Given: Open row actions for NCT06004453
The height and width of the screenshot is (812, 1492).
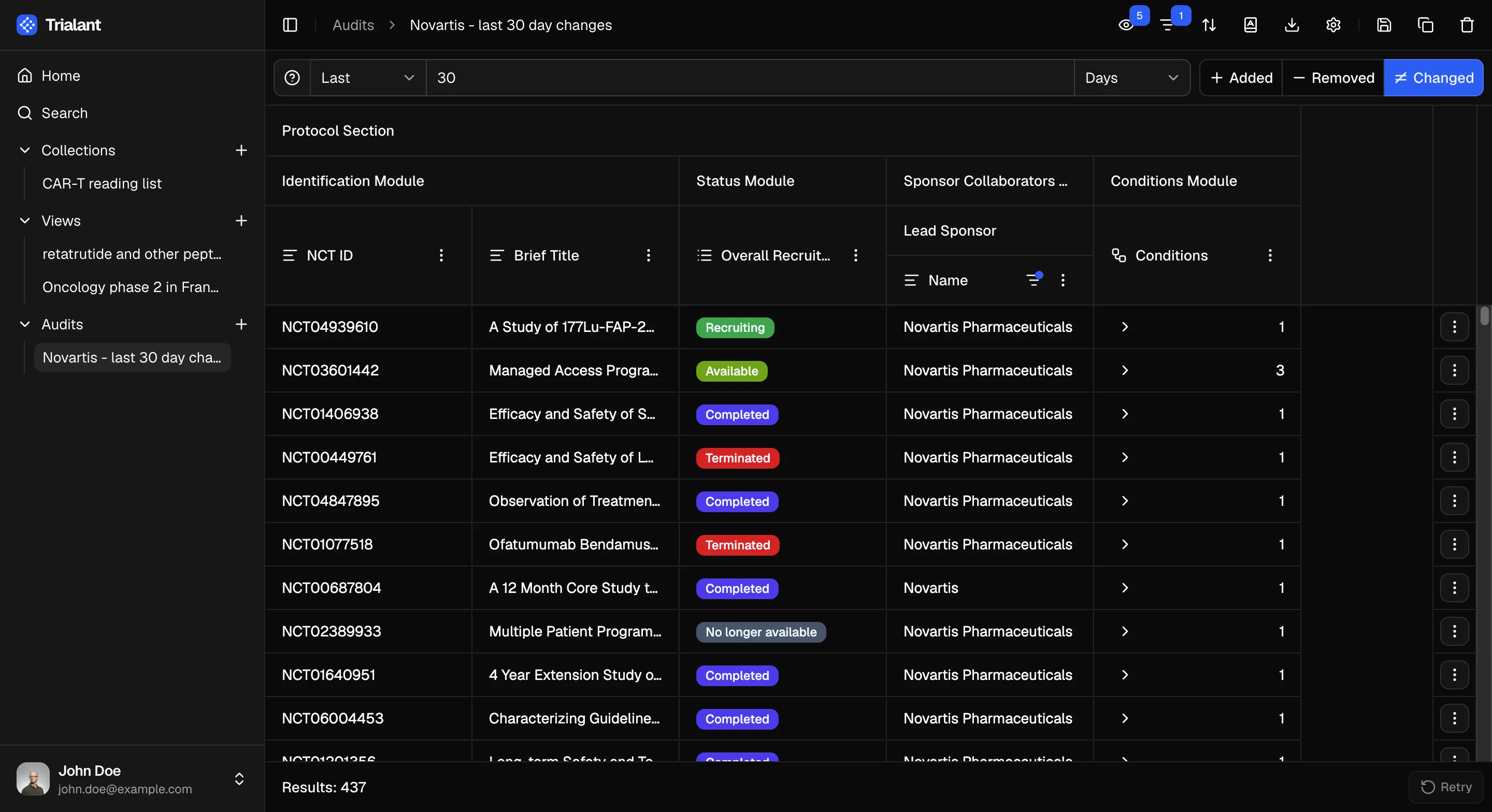Looking at the screenshot, I should pos(1454,718).
